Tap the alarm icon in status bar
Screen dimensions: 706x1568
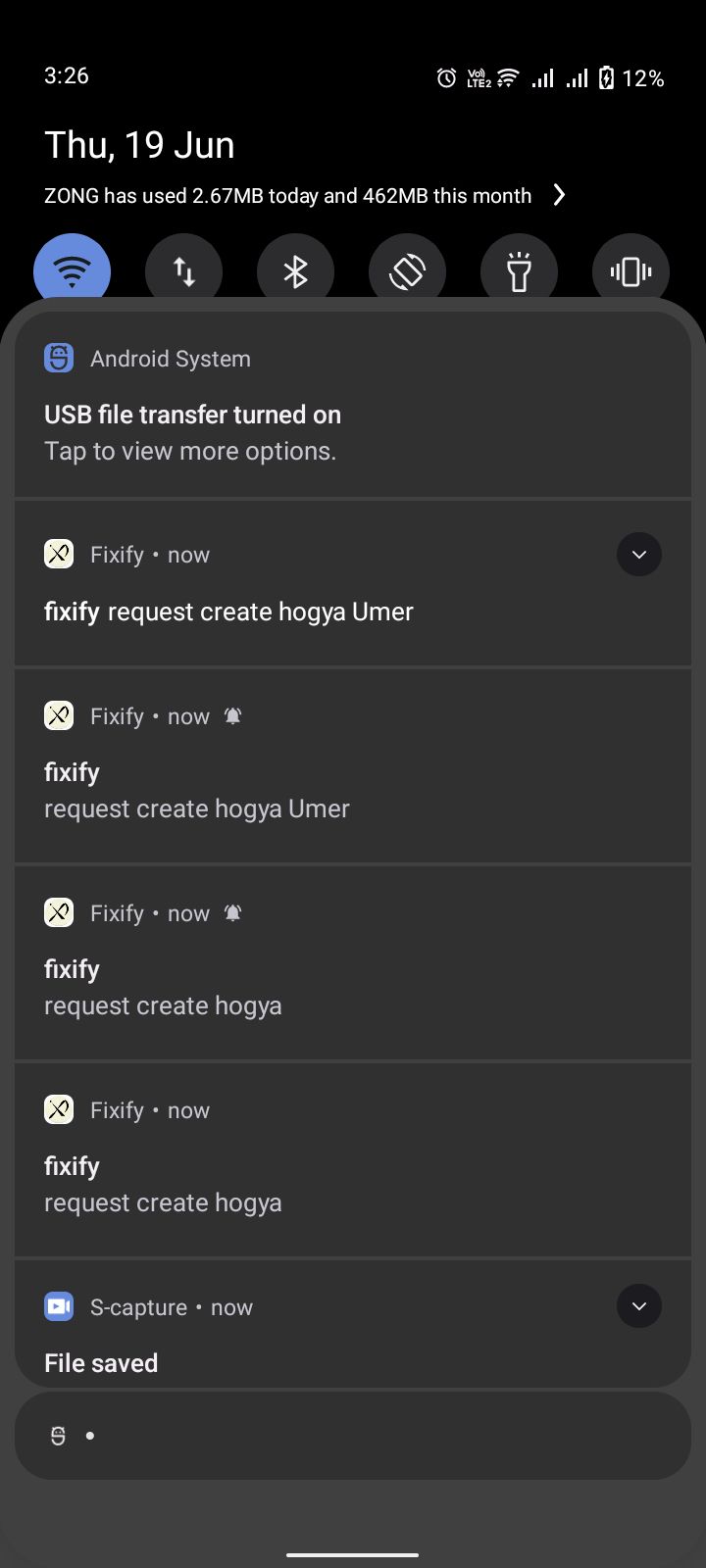pos(446,78)
